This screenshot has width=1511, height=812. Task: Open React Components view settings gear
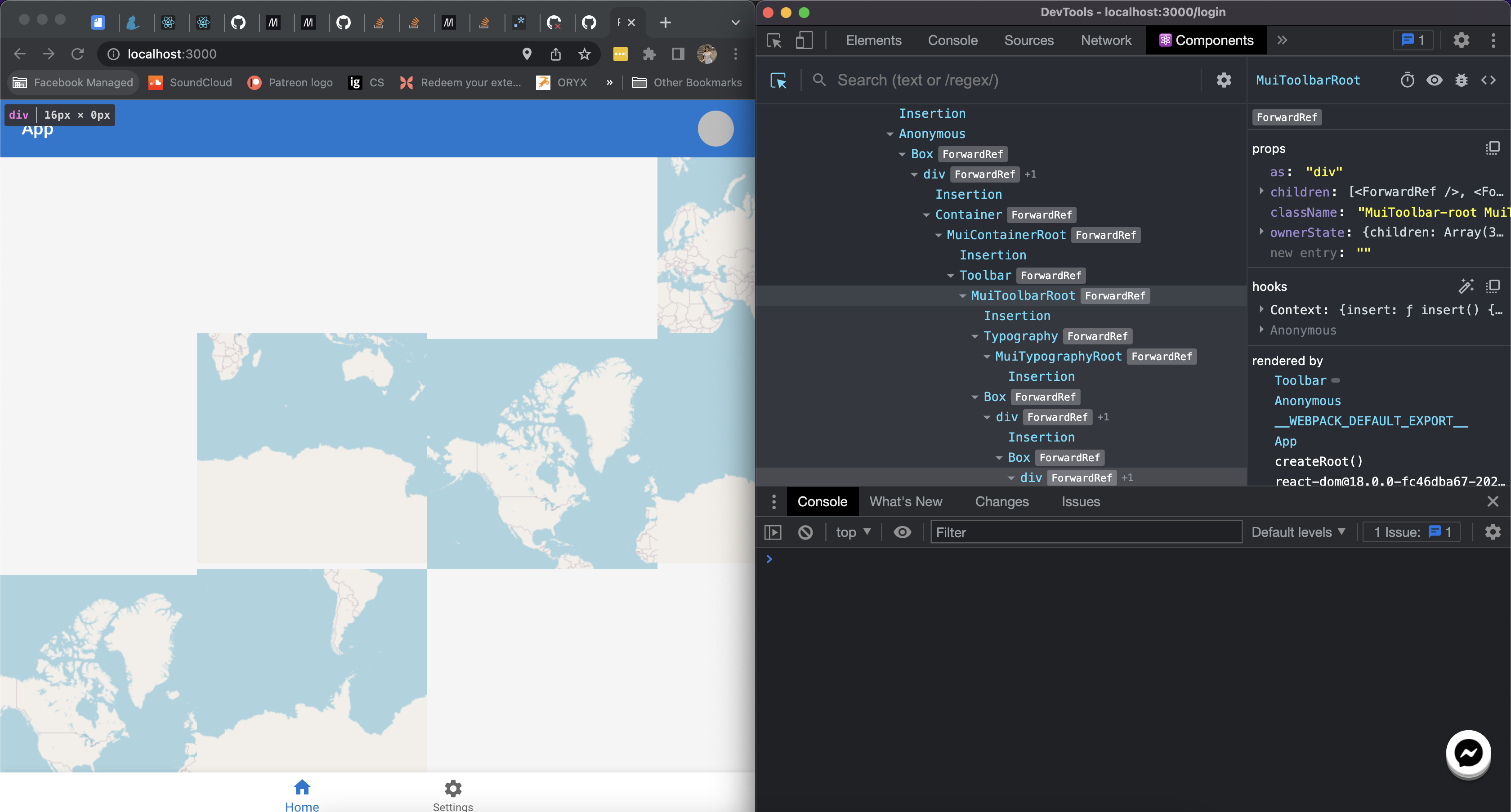1223,80
